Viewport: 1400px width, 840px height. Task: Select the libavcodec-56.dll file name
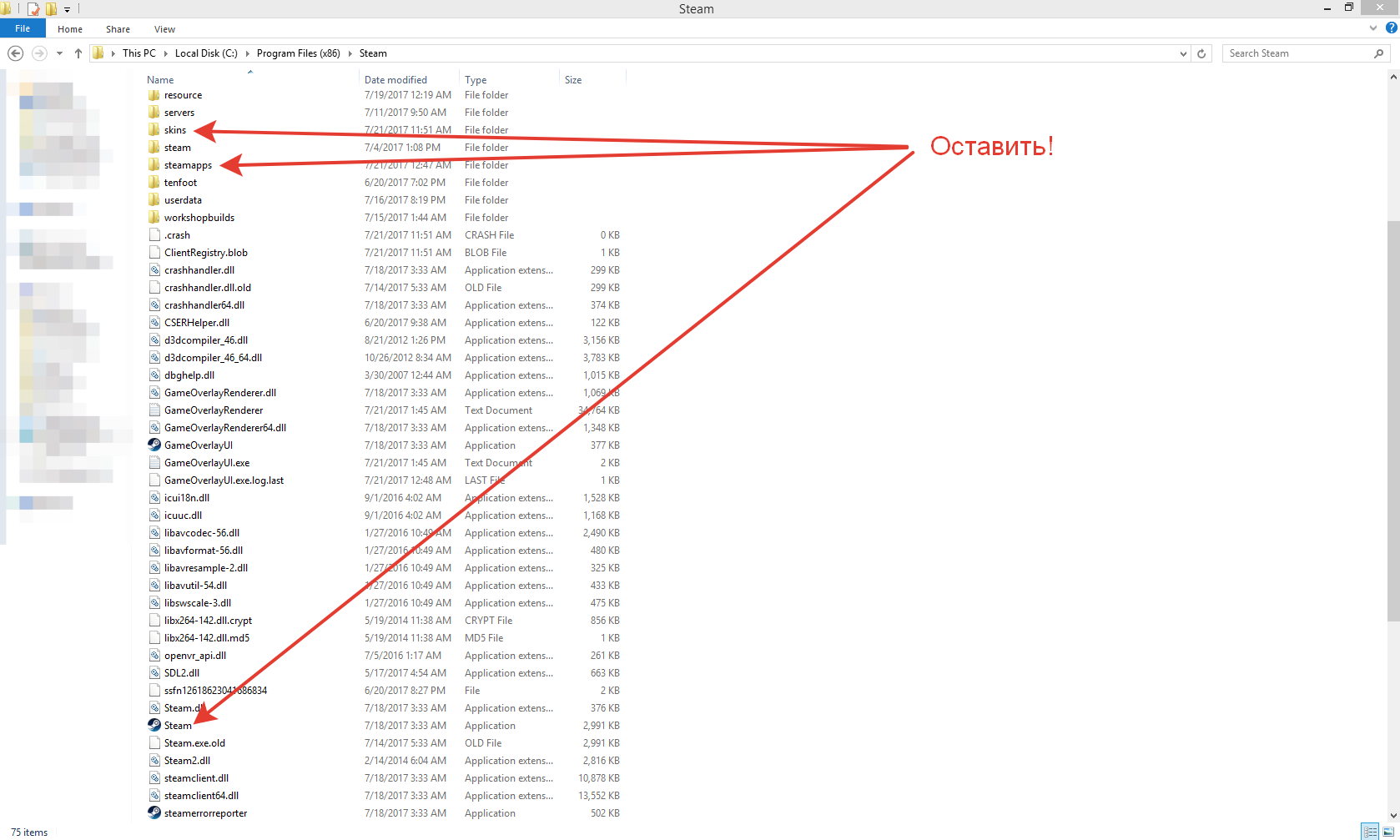pos(202,533)
